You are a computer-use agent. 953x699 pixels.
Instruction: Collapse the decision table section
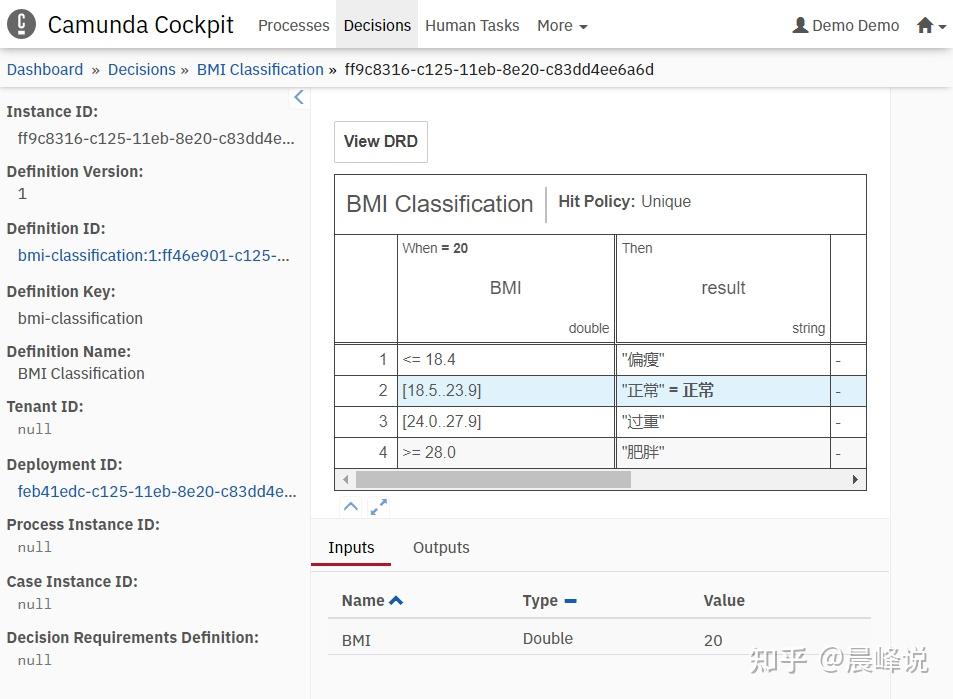[x=350, y=507]
